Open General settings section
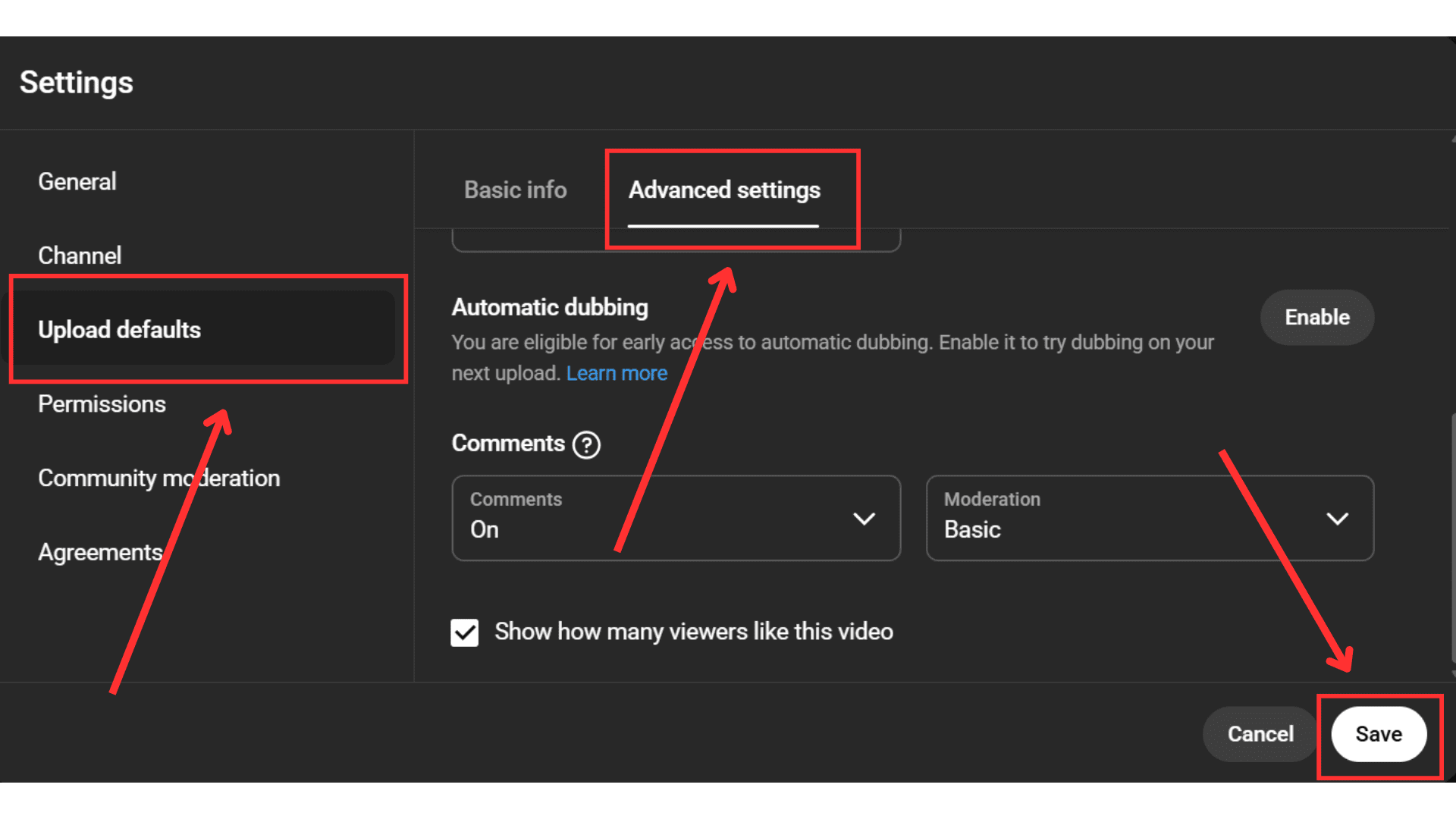Image resolution: width=1456 pixels, height=819 pixels. coord(77,182)
